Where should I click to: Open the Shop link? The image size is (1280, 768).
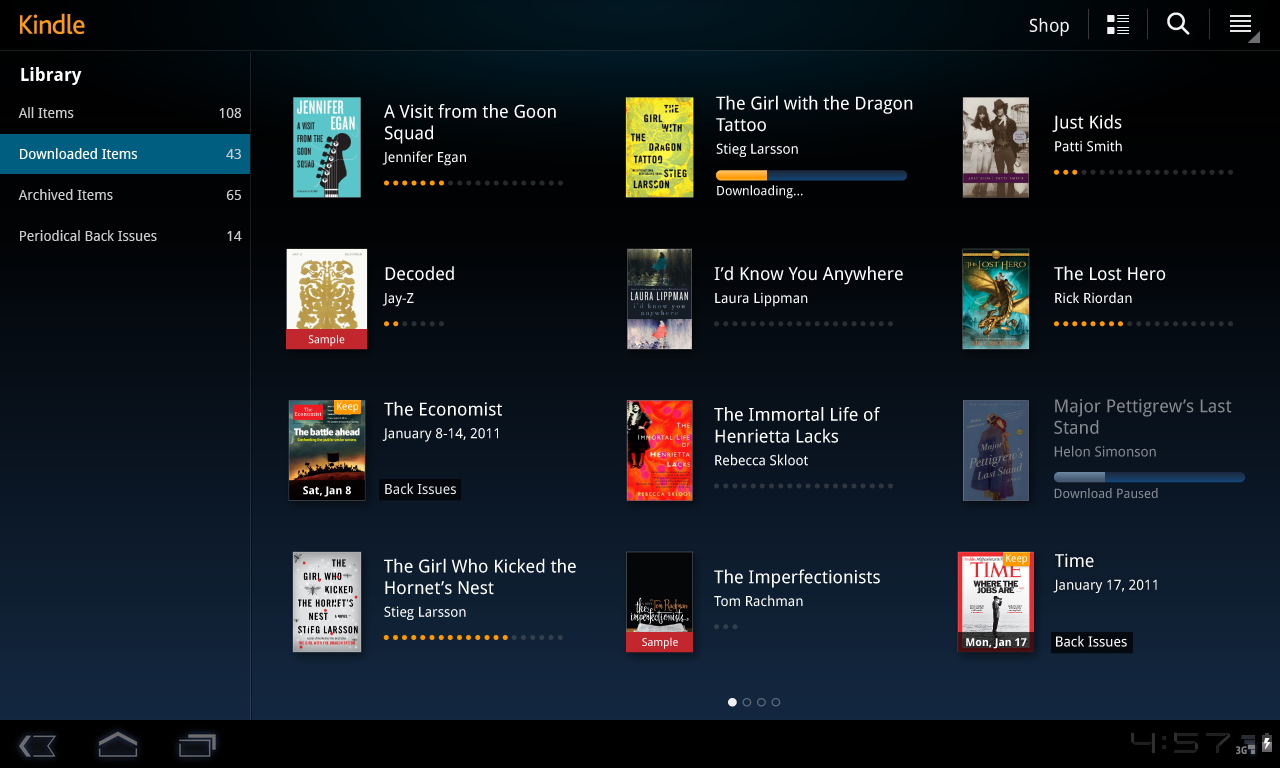coord(1049,25)
